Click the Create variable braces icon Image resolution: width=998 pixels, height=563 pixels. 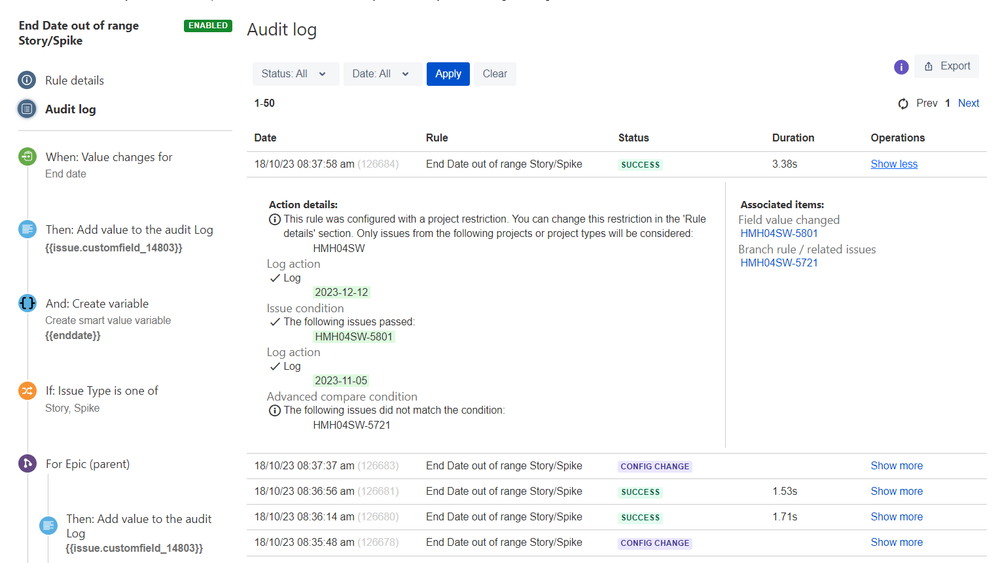(x=27, y=303)
